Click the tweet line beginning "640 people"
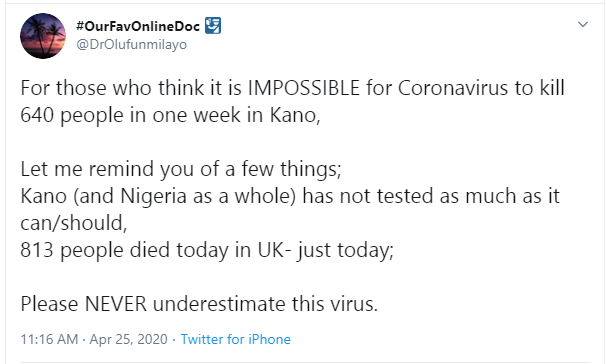This screenshot has height=364, width=606. 170,115
